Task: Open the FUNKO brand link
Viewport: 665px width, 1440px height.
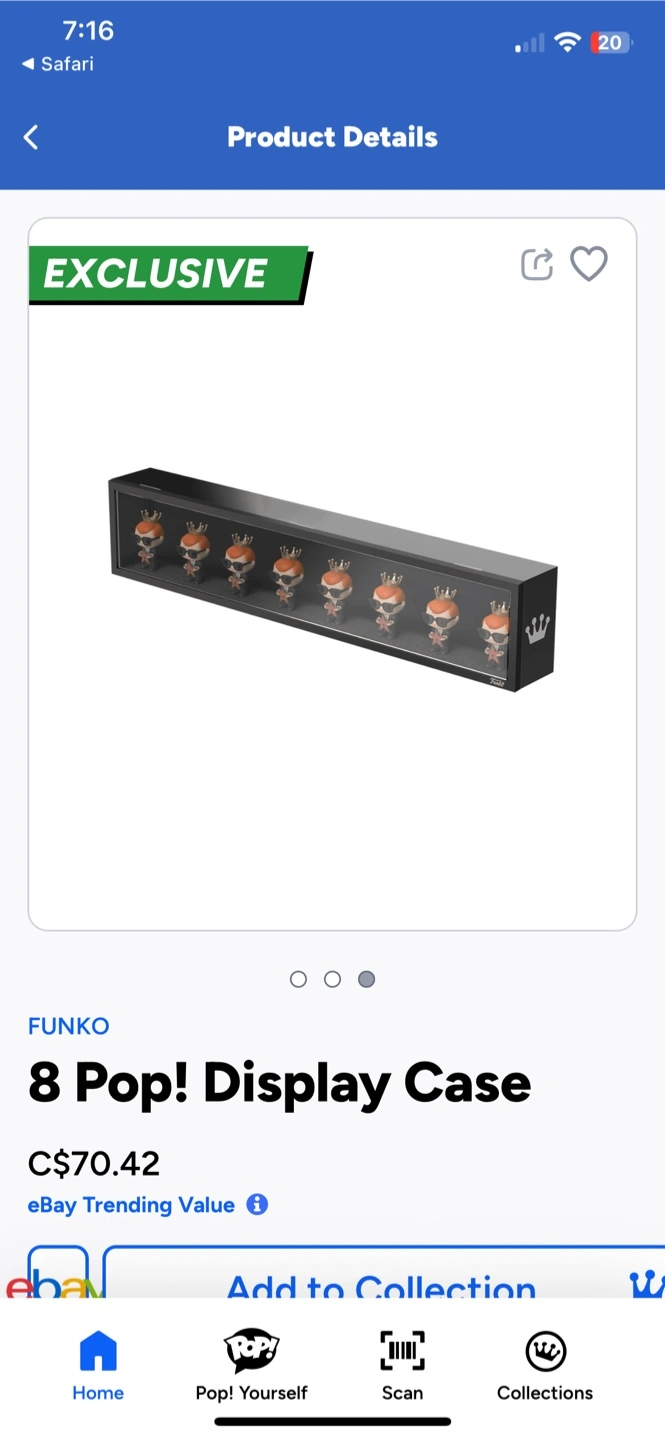Action: click(x=69, y=1026)
